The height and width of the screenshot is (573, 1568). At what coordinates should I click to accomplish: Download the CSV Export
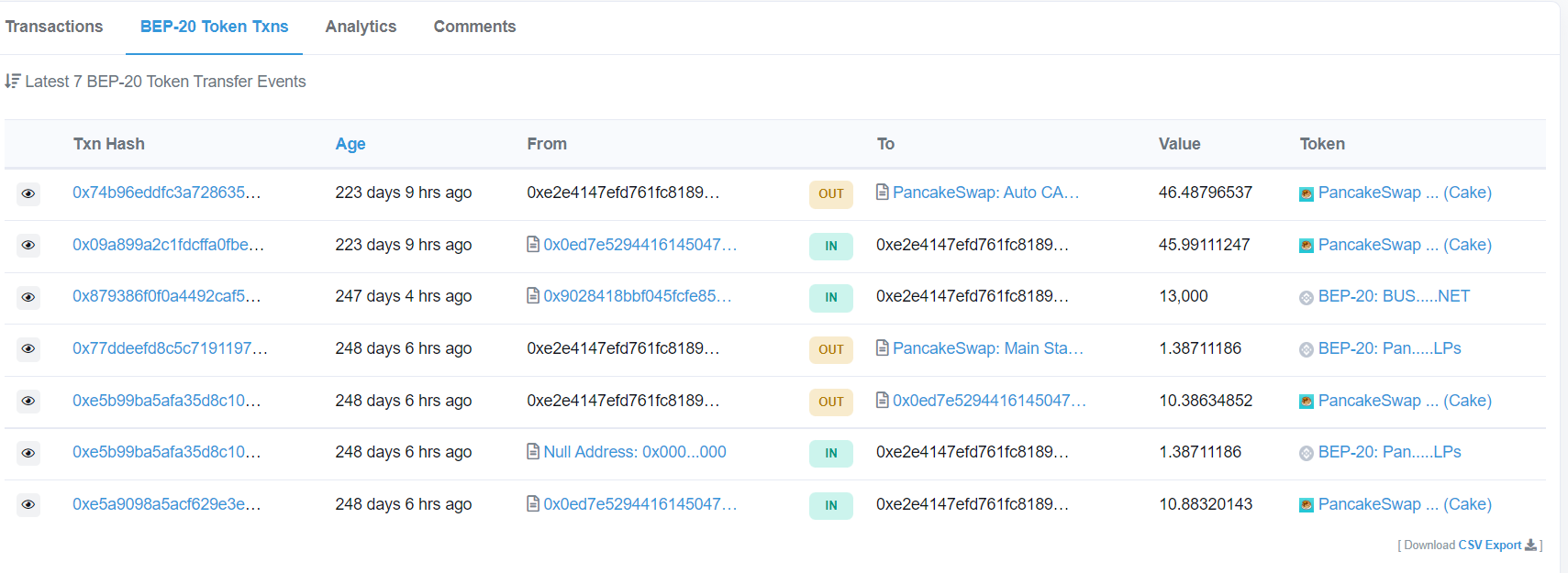pos(1490,545)
